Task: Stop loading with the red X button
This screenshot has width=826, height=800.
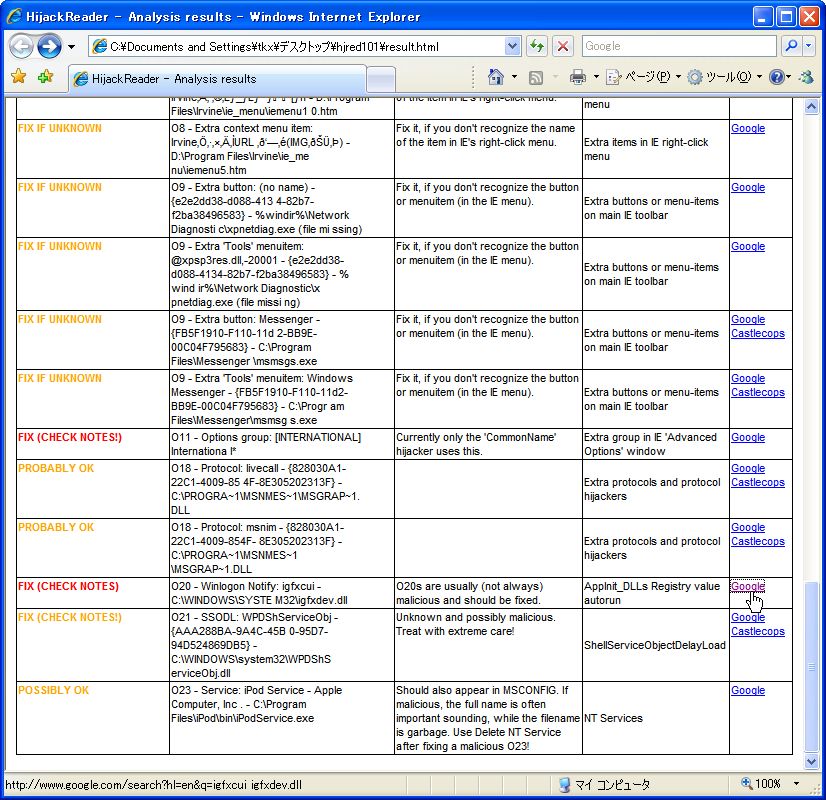Action: [563, 46]
